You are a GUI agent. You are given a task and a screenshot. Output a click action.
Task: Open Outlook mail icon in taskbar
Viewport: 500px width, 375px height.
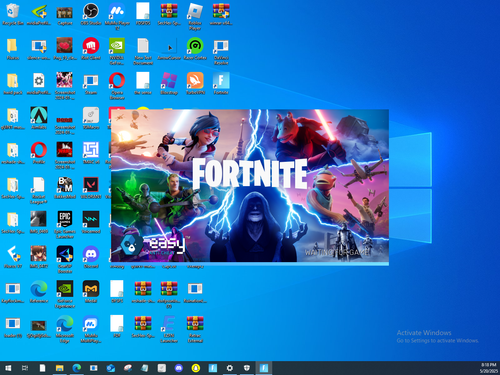point(111,368)
